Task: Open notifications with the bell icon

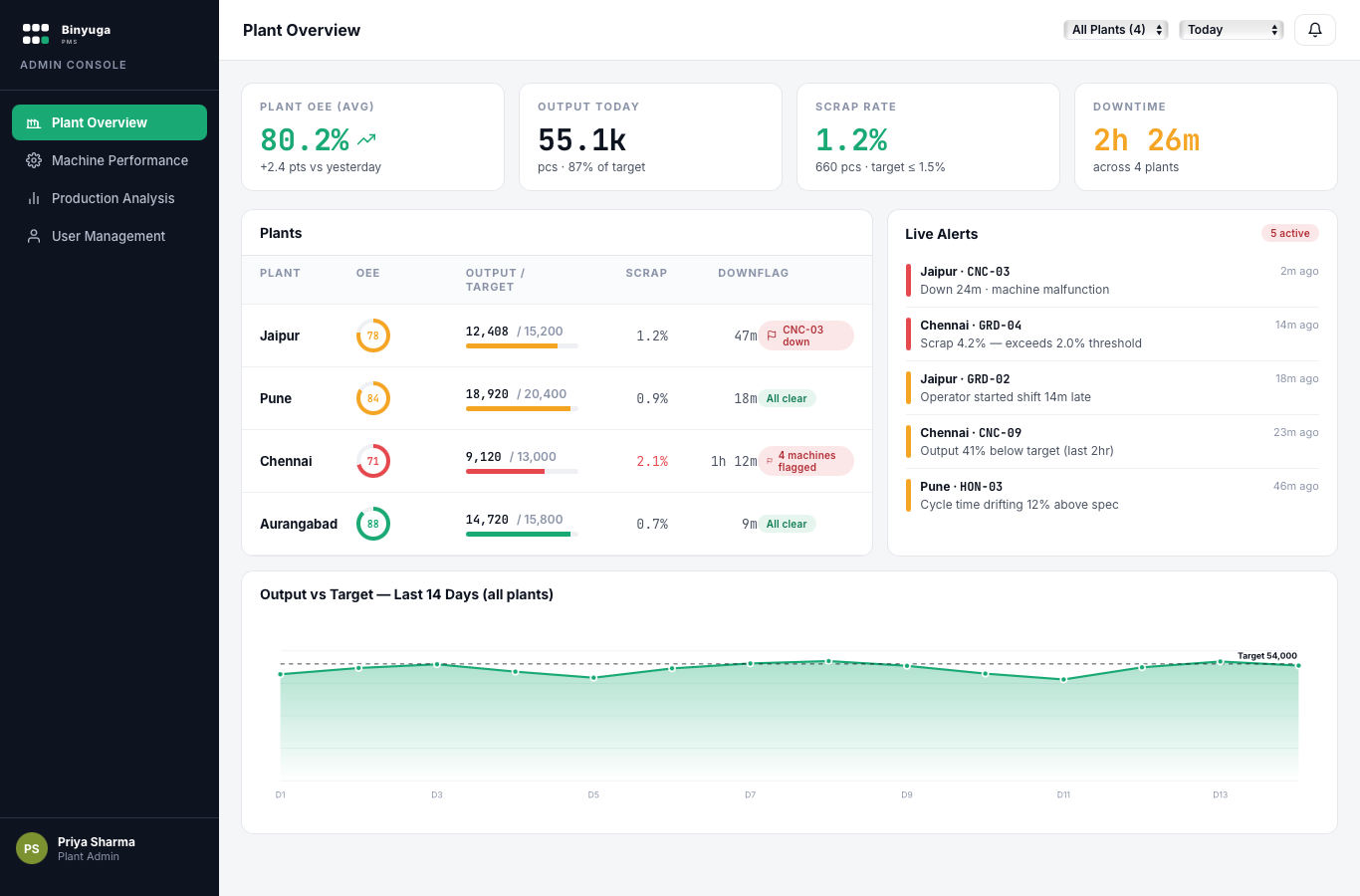Action: coord(1315,30)
